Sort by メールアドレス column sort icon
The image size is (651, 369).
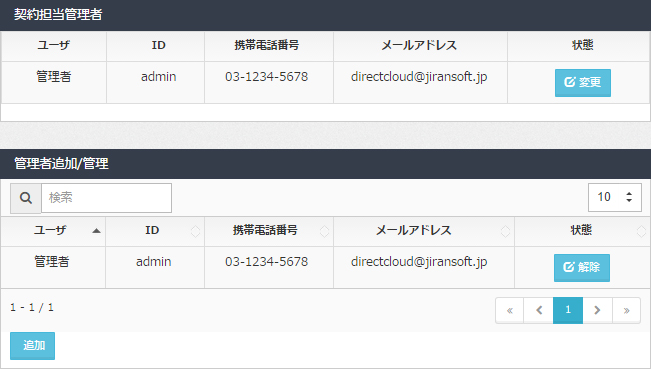pyautogui.click(x=505, y=231)
